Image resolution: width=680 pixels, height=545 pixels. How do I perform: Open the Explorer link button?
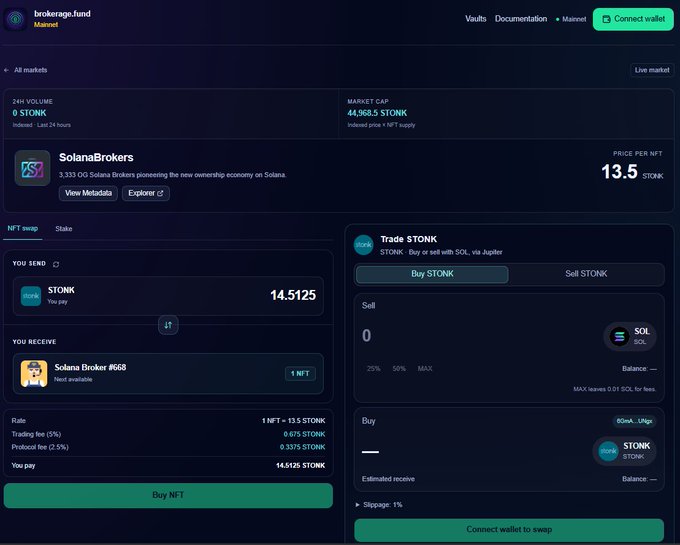[x=146, y=193]
